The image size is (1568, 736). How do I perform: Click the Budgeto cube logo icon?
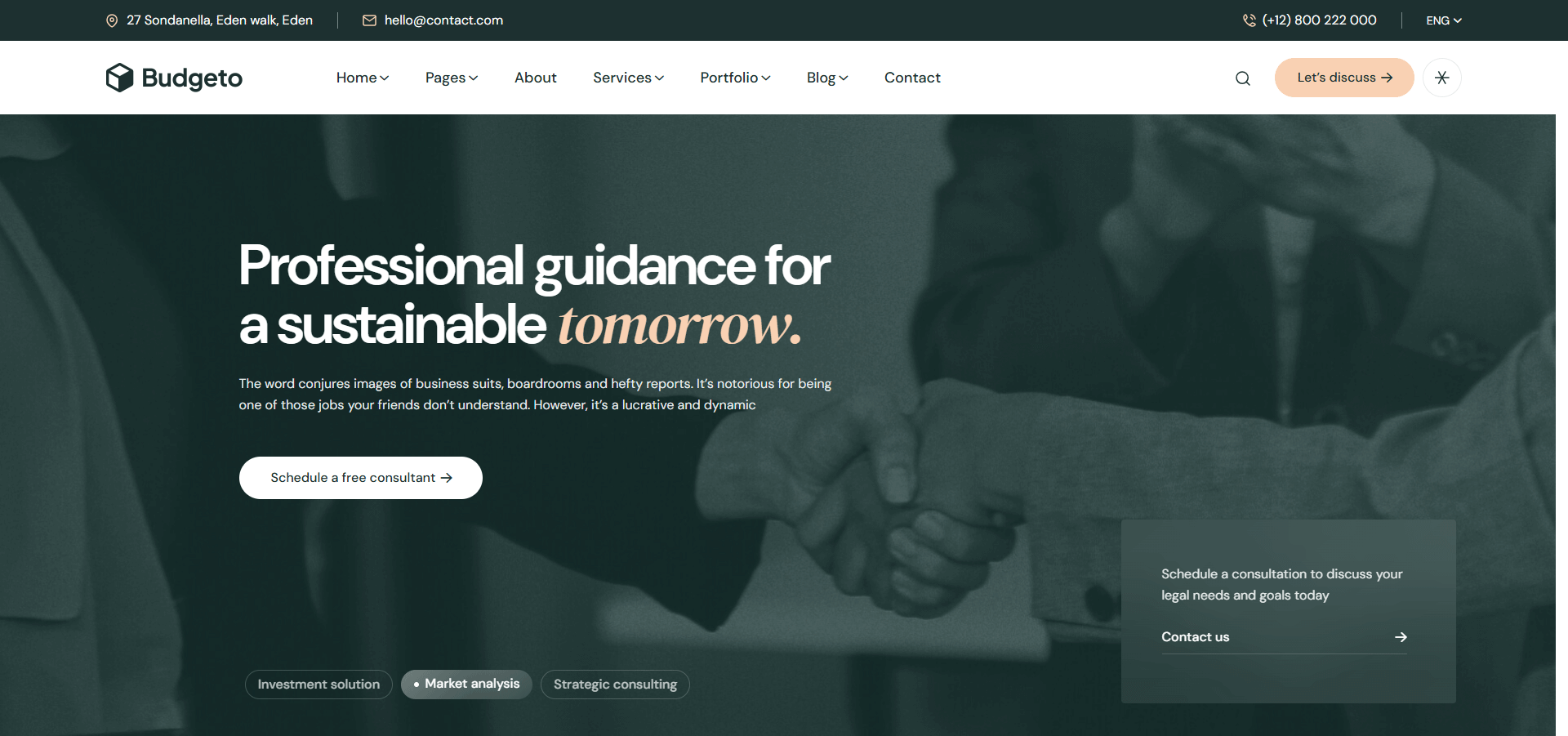point(119,78)
